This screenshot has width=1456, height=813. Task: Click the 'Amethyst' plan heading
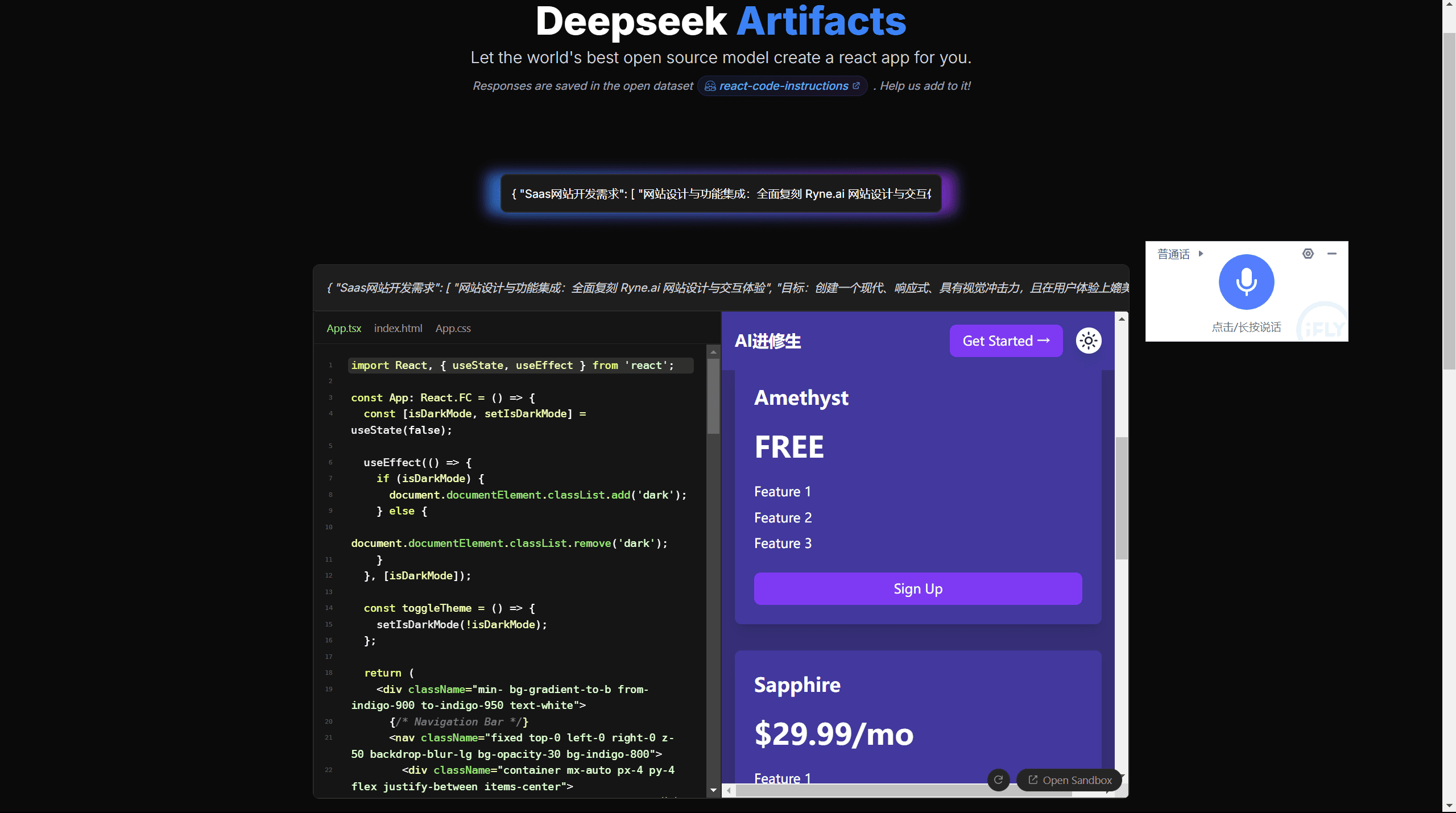click(x=801, y=398)
